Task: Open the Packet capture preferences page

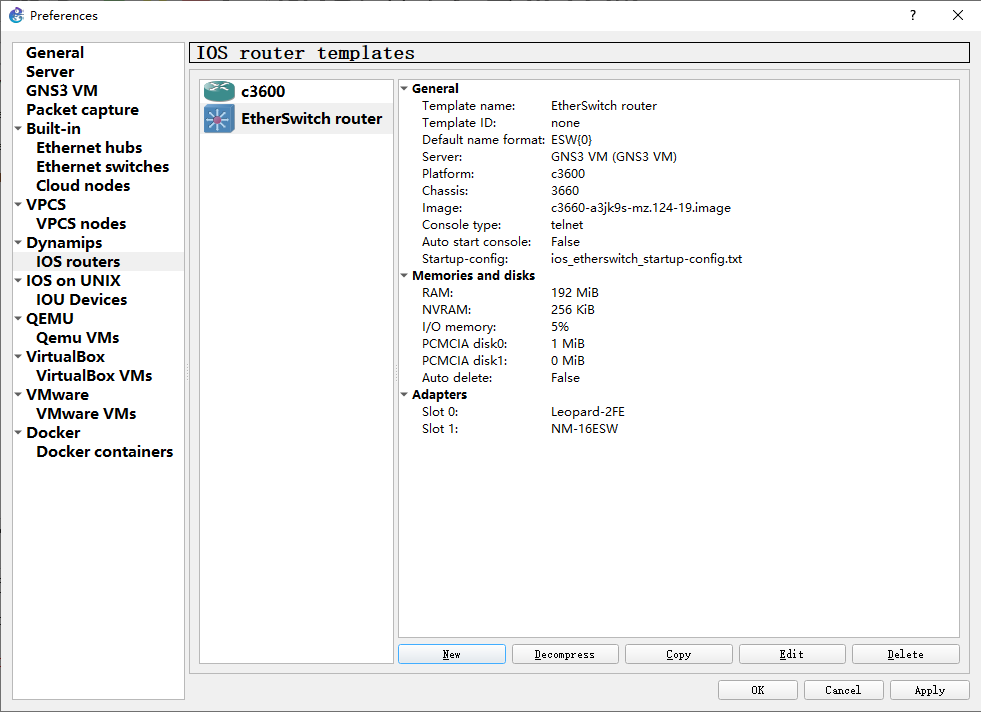Action: tap(82, 109)
